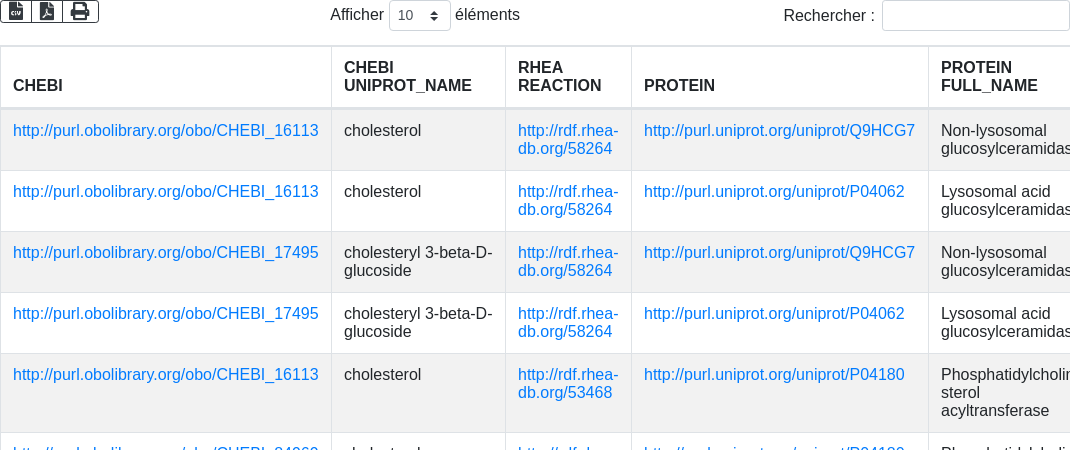The image size is (1070, 450).
Task: Sort by PROTEIN FULL_NAME column header
Action: pyautogui.click(x=989, y=76)
